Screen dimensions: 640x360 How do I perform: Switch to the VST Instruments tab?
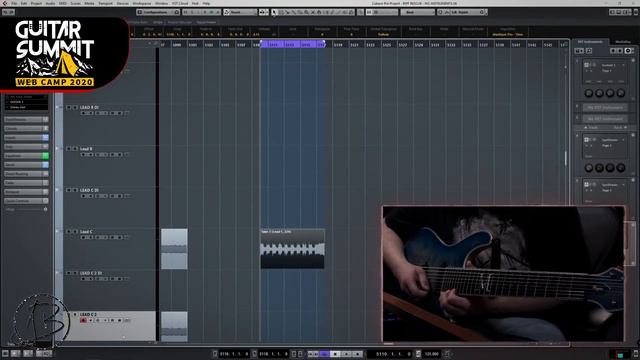point(590,42)
